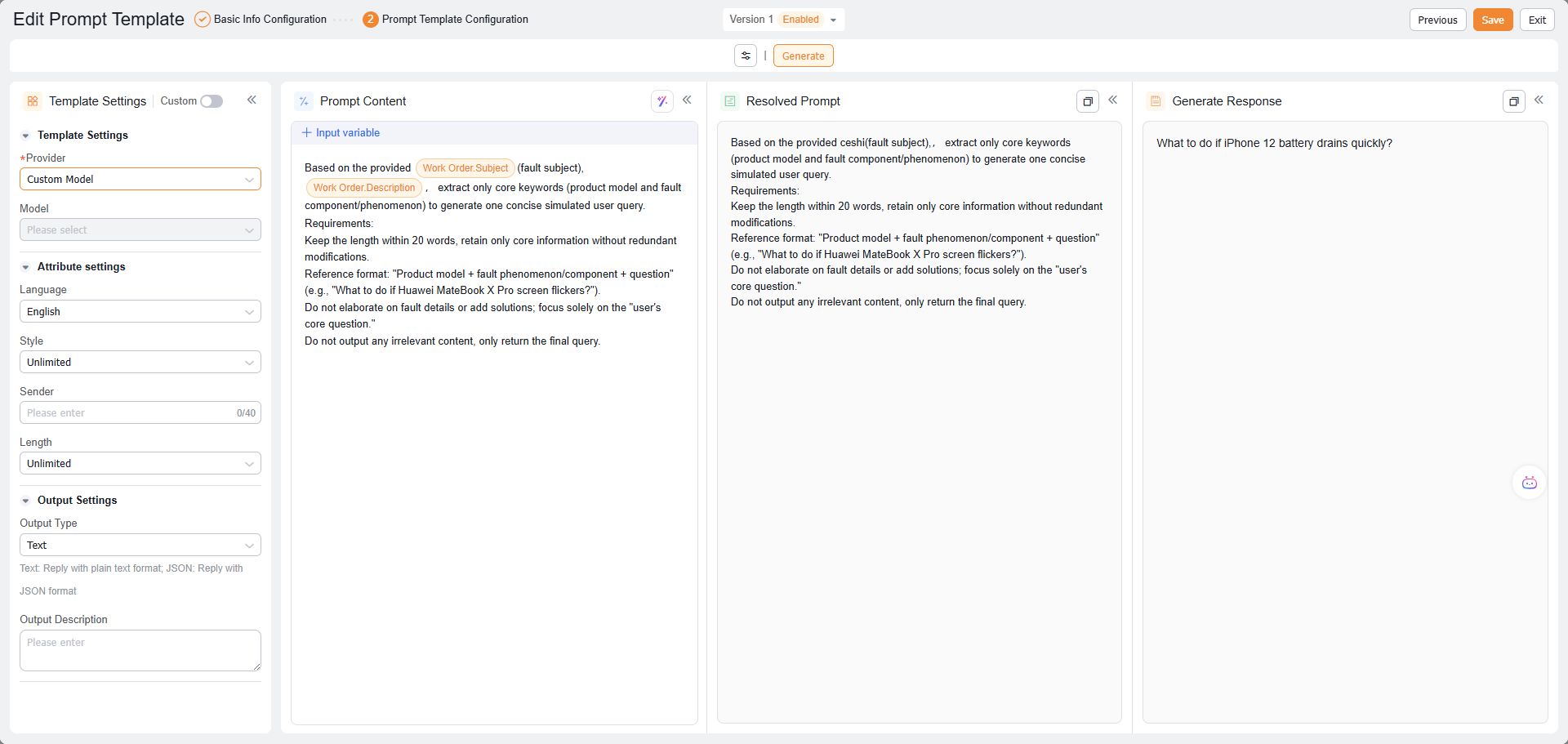Viewport: 1568px width, 744px height.
Task: Click the Generate button
Action: tap(803, 56)
